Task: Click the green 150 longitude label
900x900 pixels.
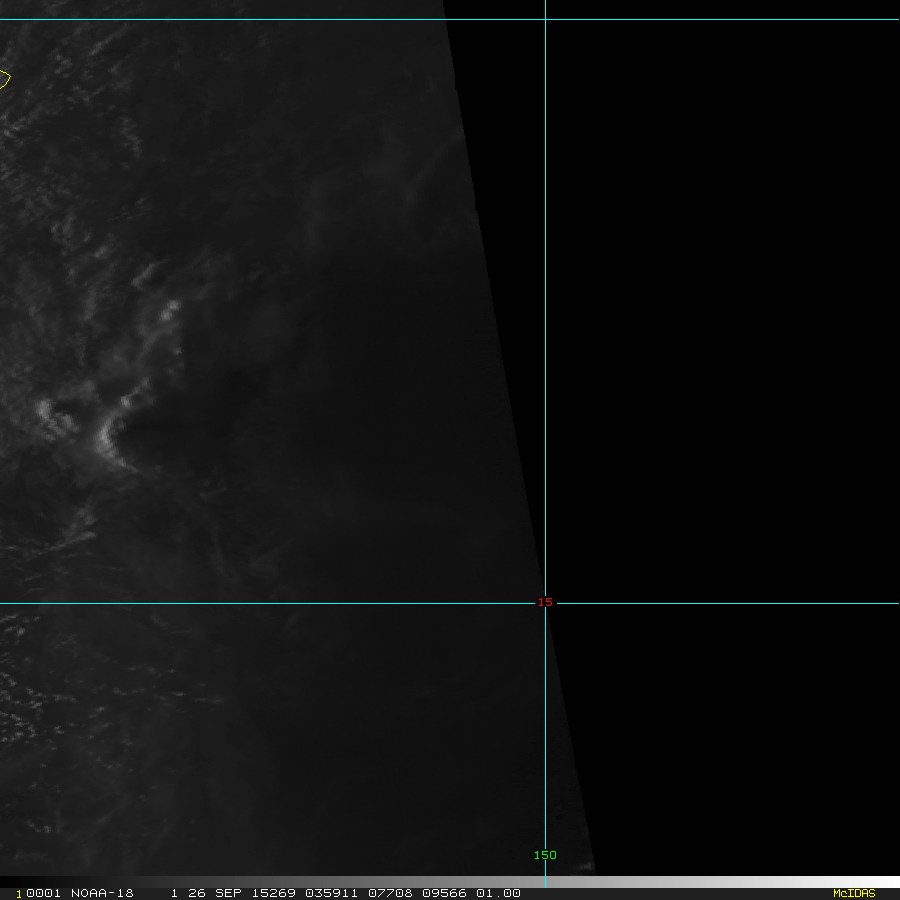Action: (545, 855)
